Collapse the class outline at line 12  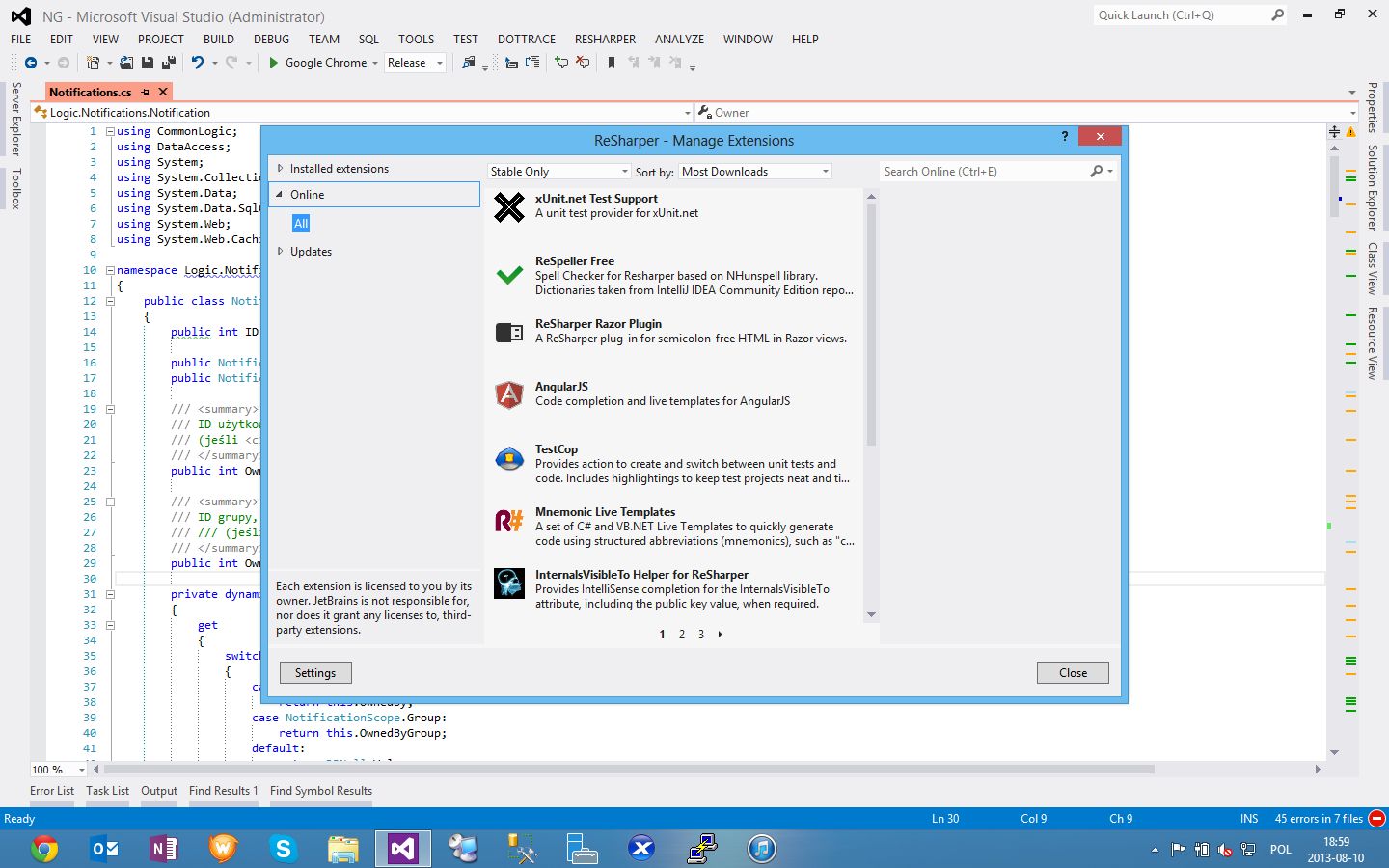[110, 302]
